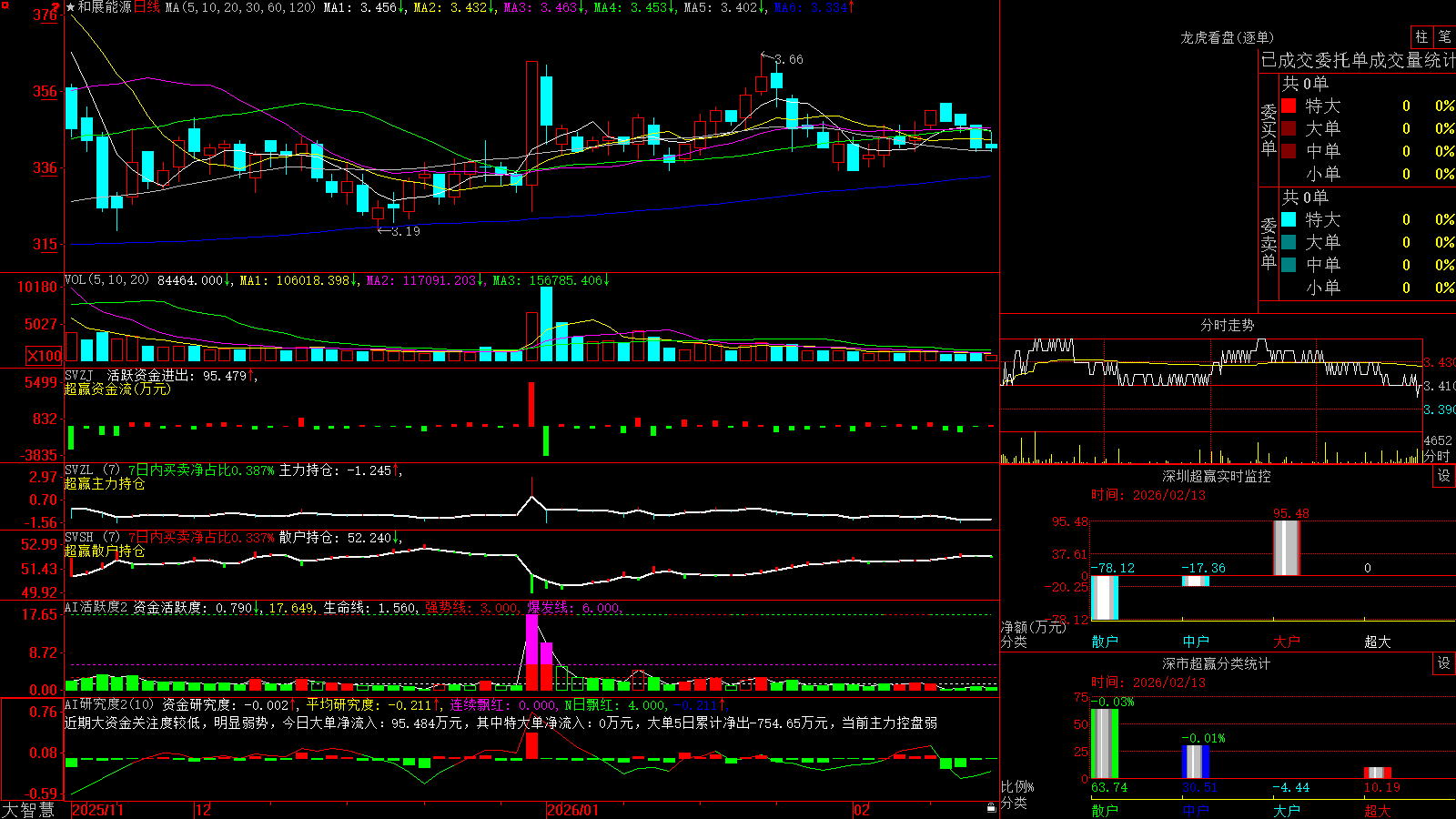The width and height of the screenshot is (1456, 819).
Task: Click the 中户 blue bar in 分类统计 chart
Action: [x=1196, y=762]
